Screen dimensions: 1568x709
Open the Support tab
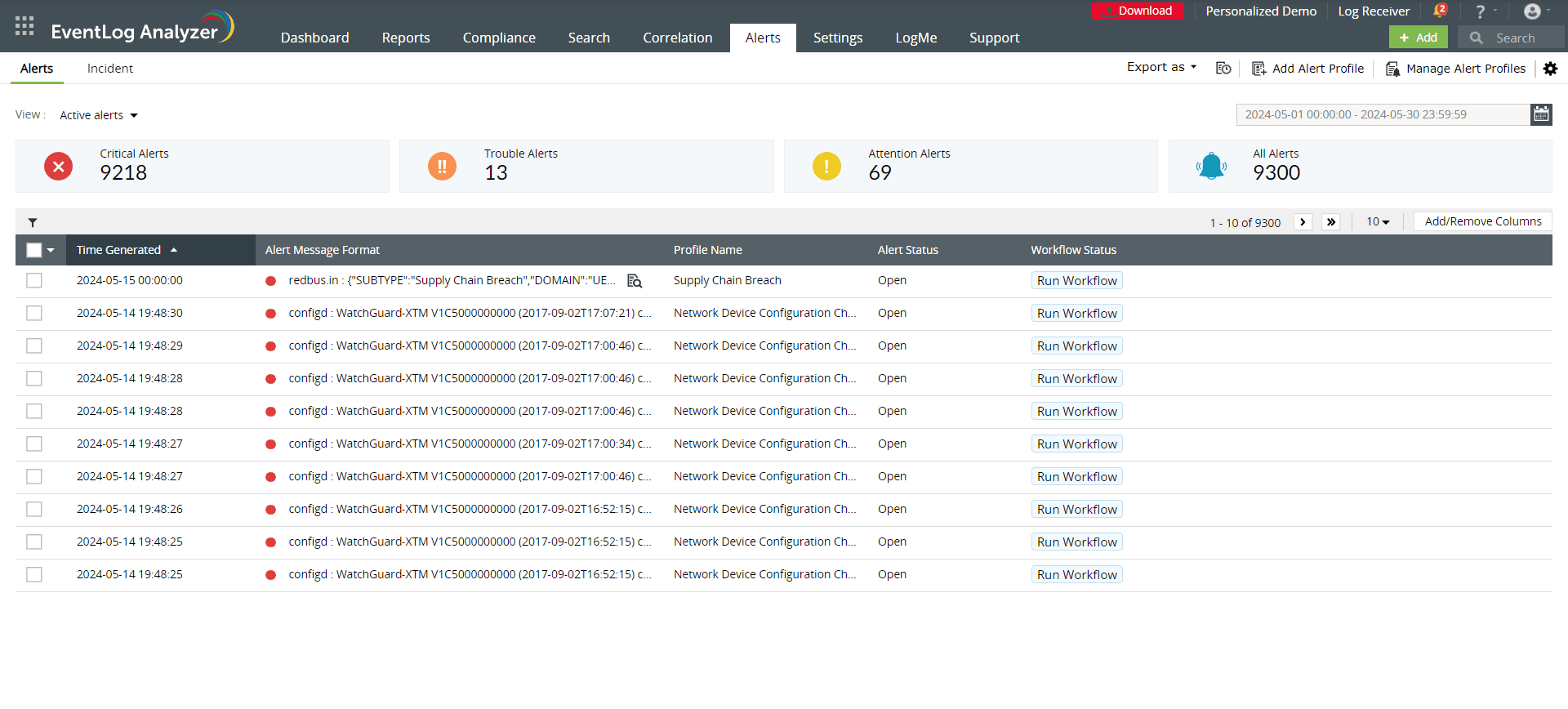(994, 38)
